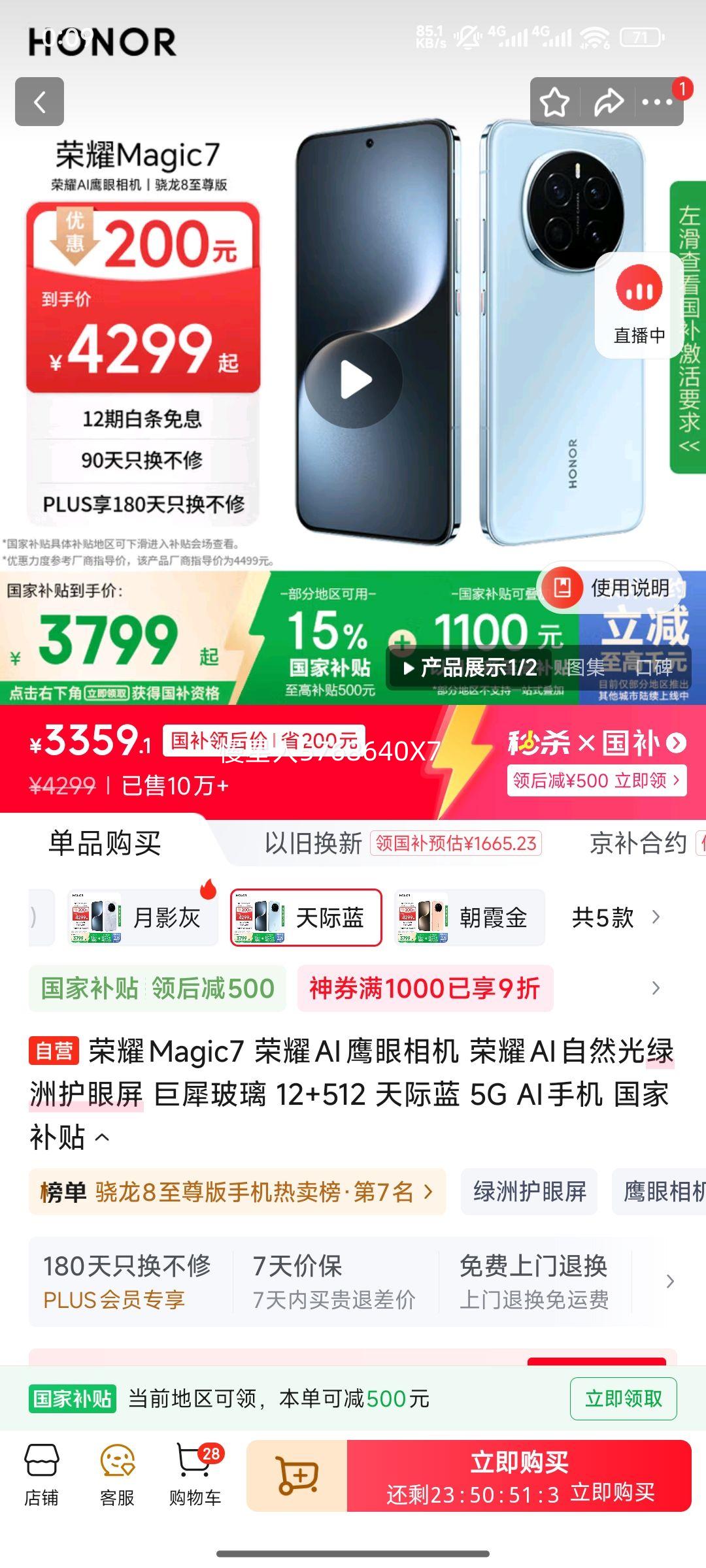The image size is (706, 1568).
Task: Choose the 朝霞金 color variant
Action: point(469,917)
